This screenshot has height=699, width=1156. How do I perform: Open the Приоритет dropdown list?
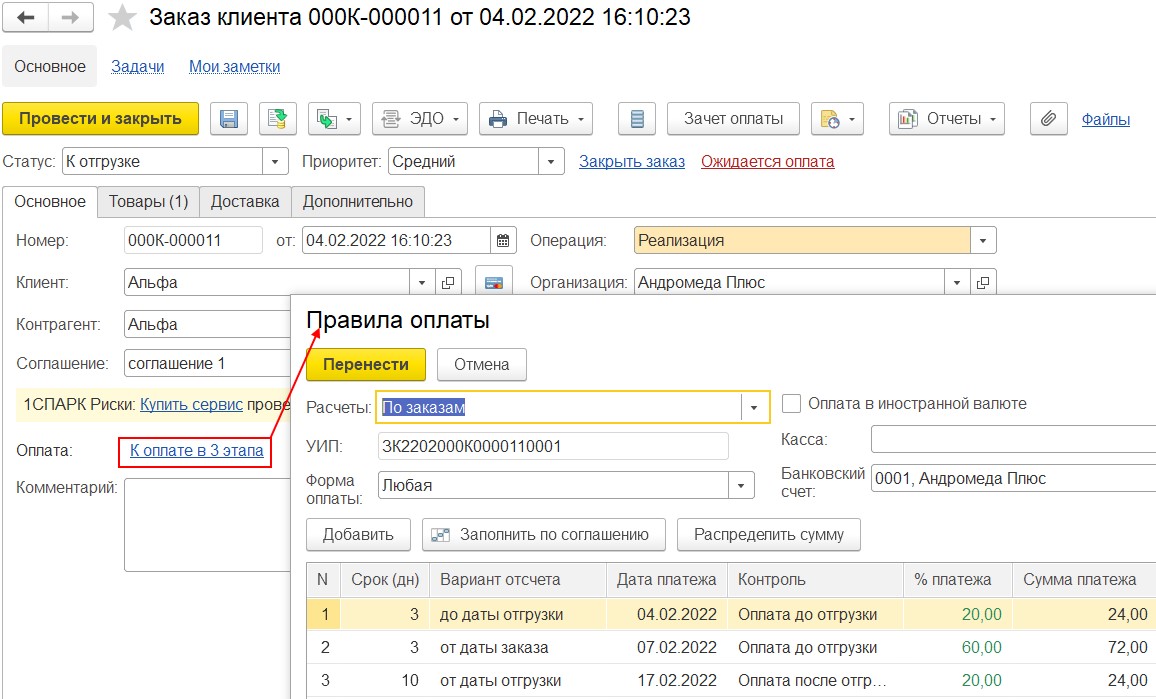tap(551, 162)
